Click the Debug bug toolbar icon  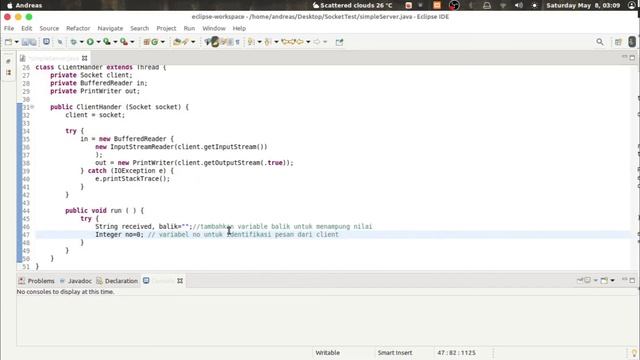[73, 42]
